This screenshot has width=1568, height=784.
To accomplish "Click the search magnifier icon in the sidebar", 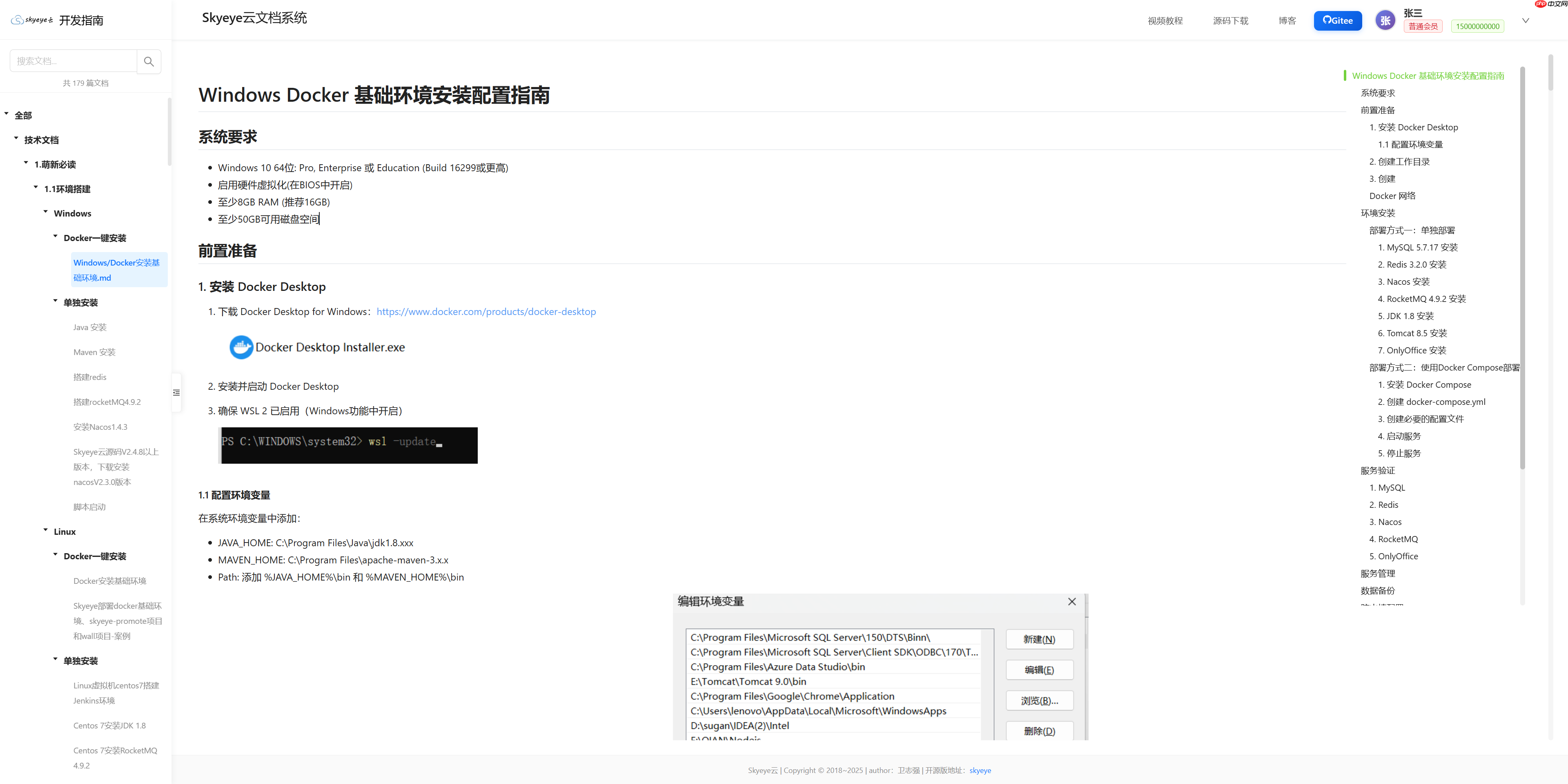I will (149, 61).
